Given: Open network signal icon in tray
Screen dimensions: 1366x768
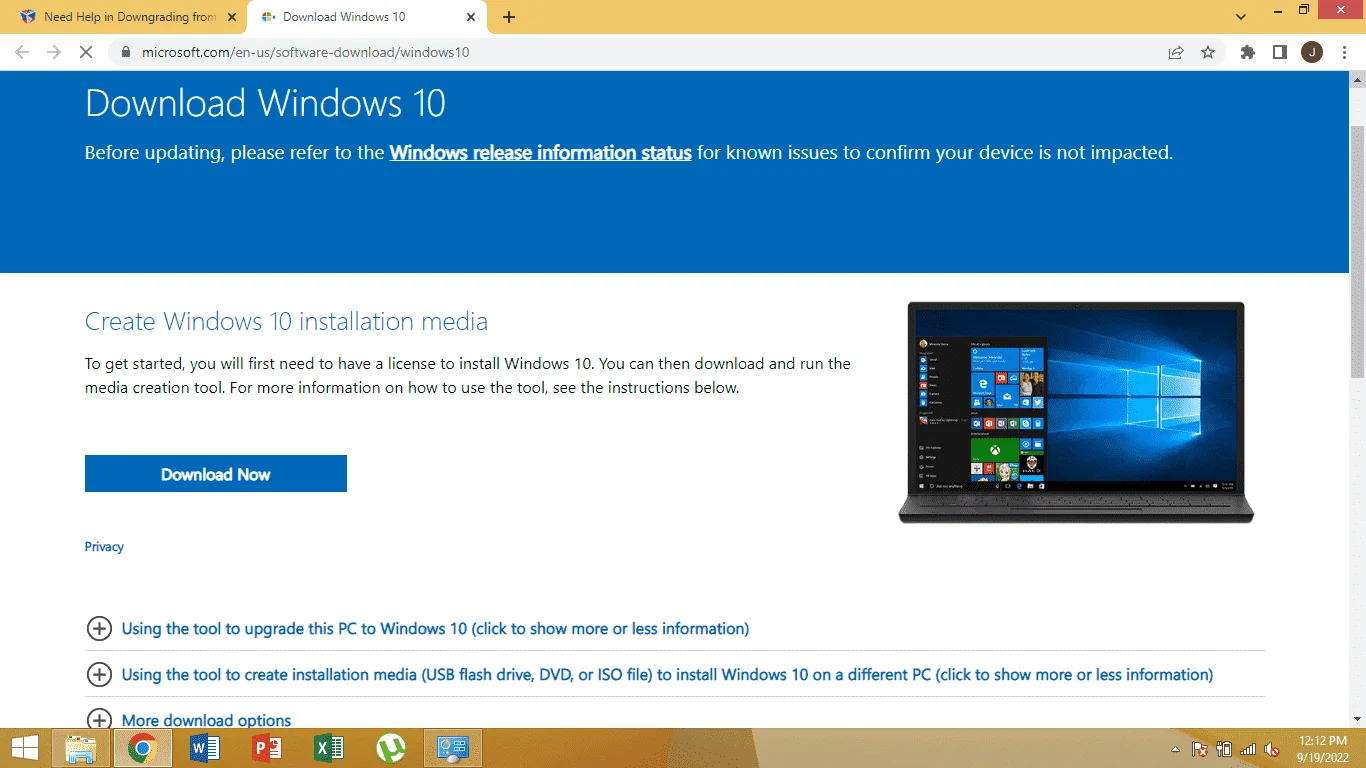Looking at the screenshot, I should point(1248,749).
